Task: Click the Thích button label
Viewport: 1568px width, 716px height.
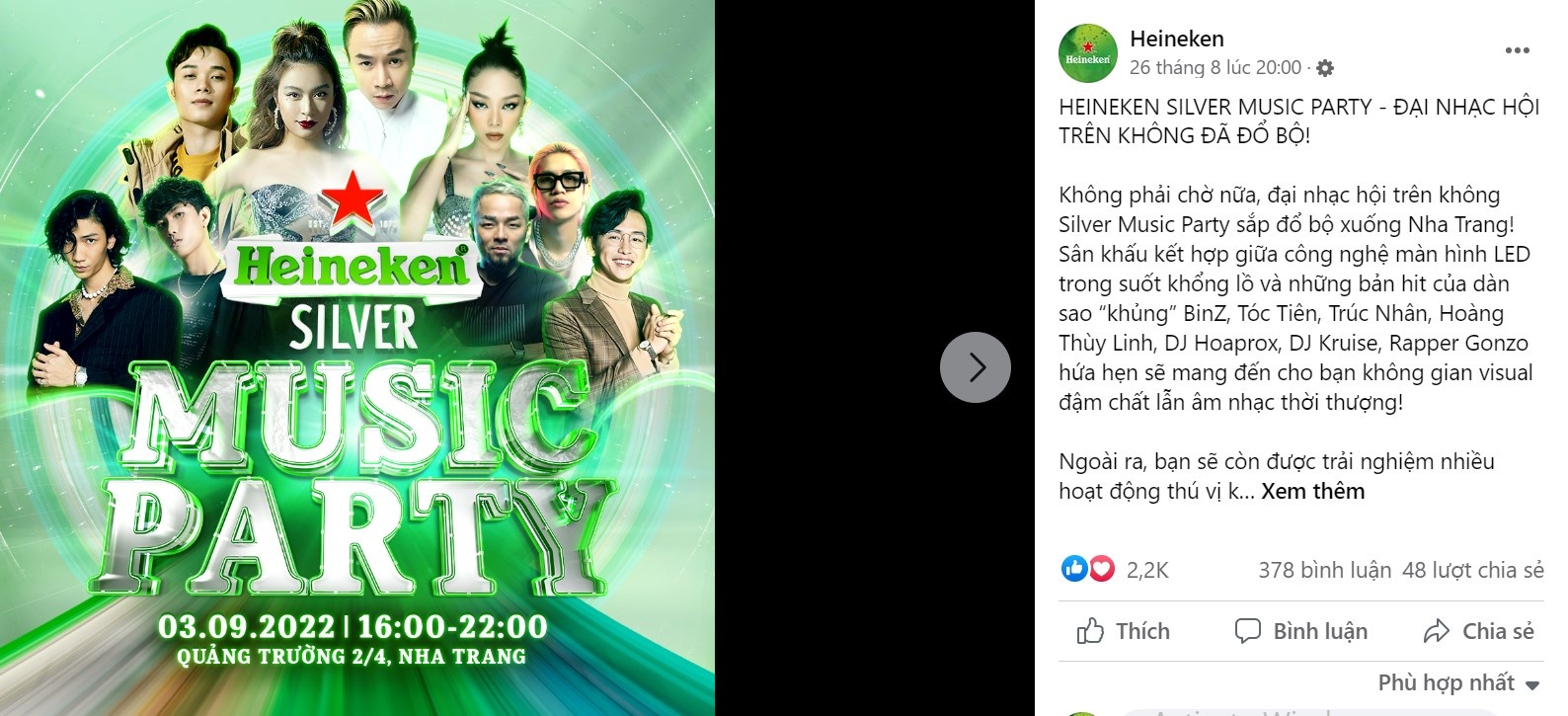Action: coord(1142,632)
